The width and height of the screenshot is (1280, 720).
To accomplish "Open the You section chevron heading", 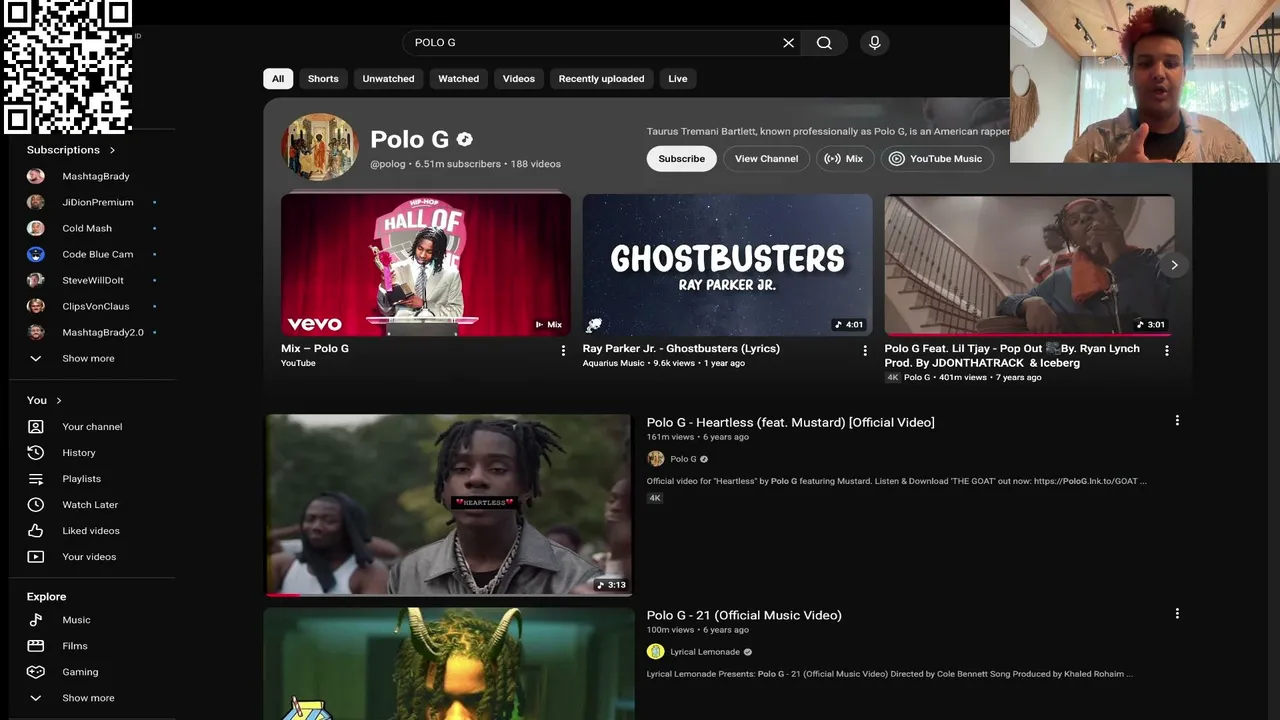I will pyautogui.click(x=44, y=400).
